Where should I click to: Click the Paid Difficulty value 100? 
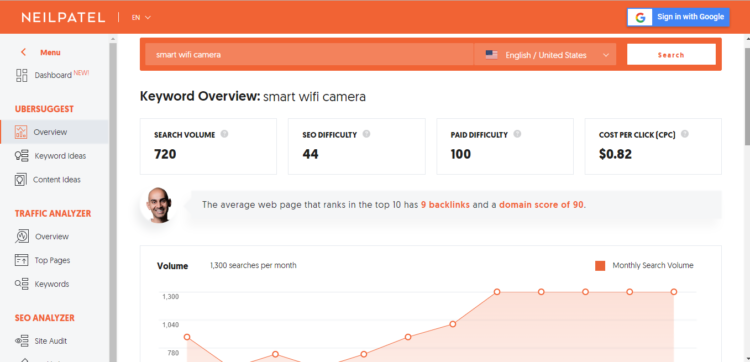coord(461,154)
